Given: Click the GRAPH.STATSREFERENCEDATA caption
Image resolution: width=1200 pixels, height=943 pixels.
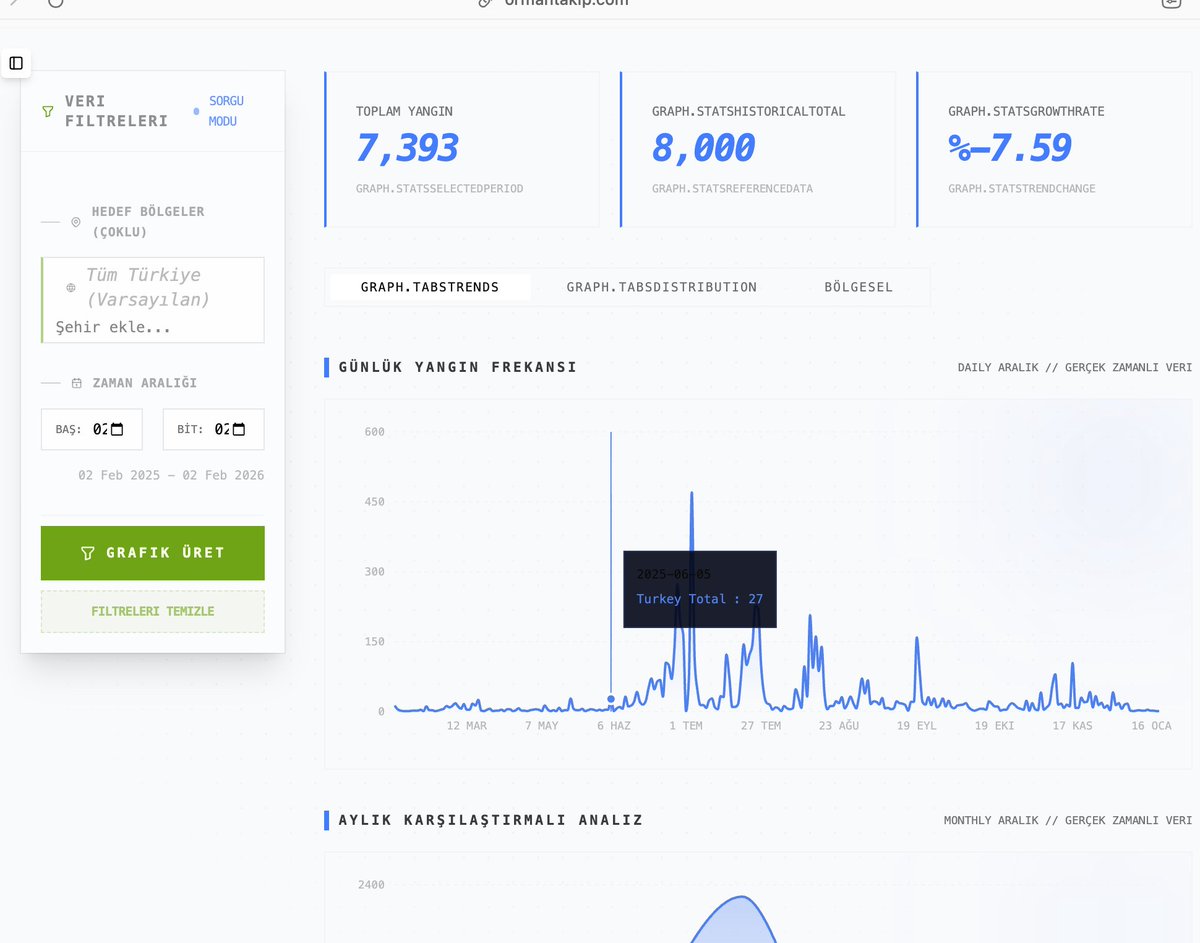Looking at the screenshot, I should click(x=732, y=188).
